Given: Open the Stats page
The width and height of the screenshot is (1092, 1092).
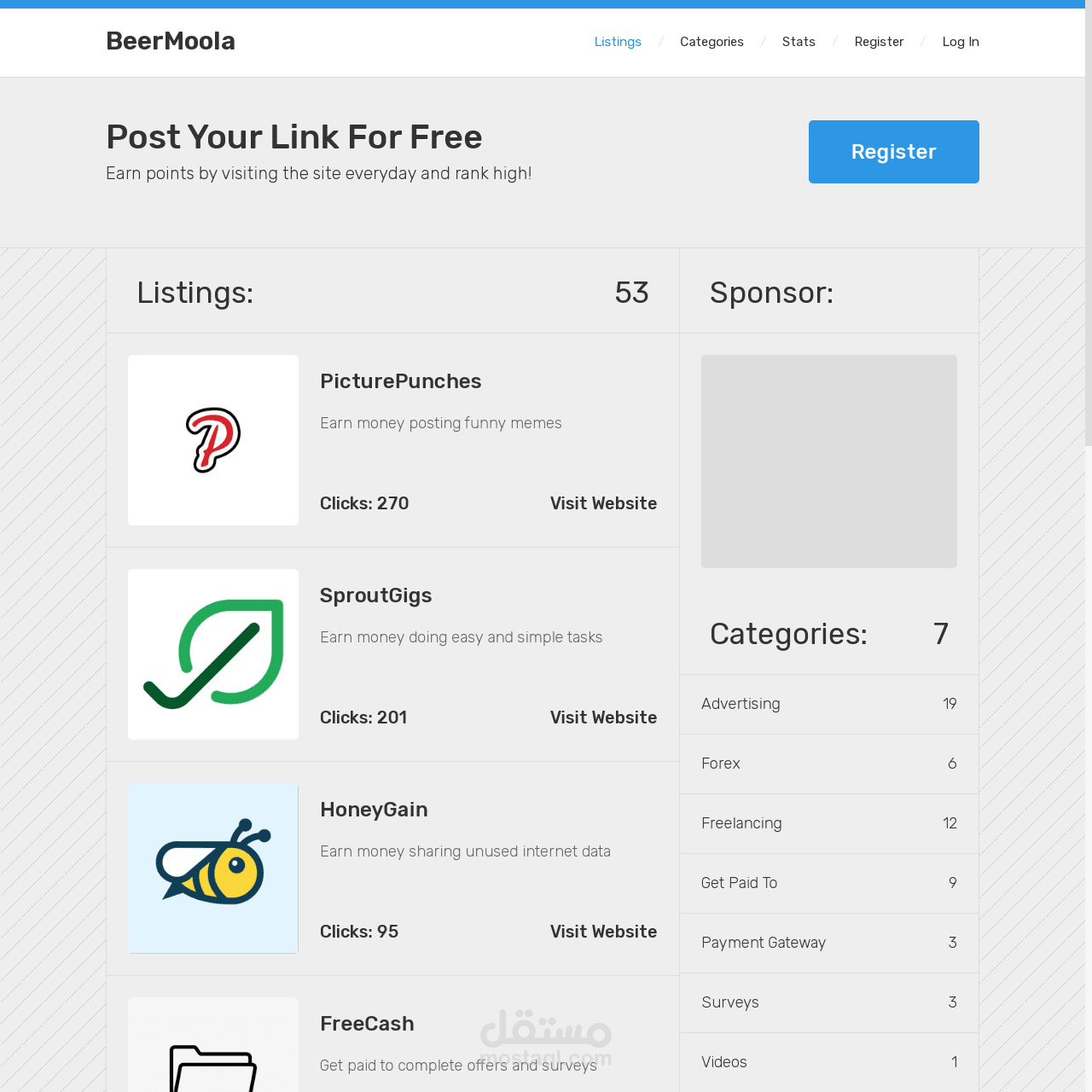Looking at the screenshot, I should pos(799,42).
